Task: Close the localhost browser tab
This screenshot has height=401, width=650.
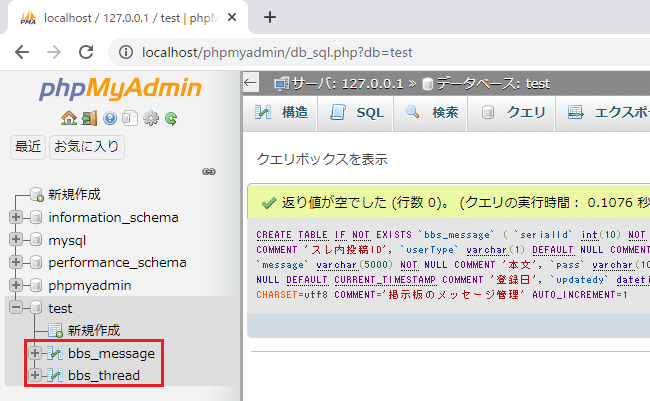Action: [232, 17]
